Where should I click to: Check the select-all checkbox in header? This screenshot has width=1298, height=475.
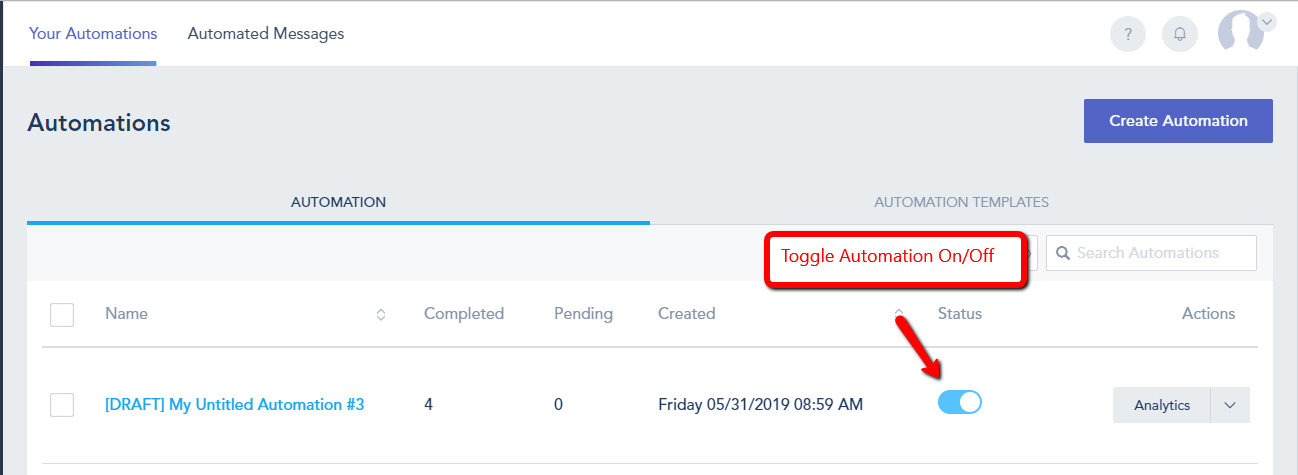(x=62, y=315)
